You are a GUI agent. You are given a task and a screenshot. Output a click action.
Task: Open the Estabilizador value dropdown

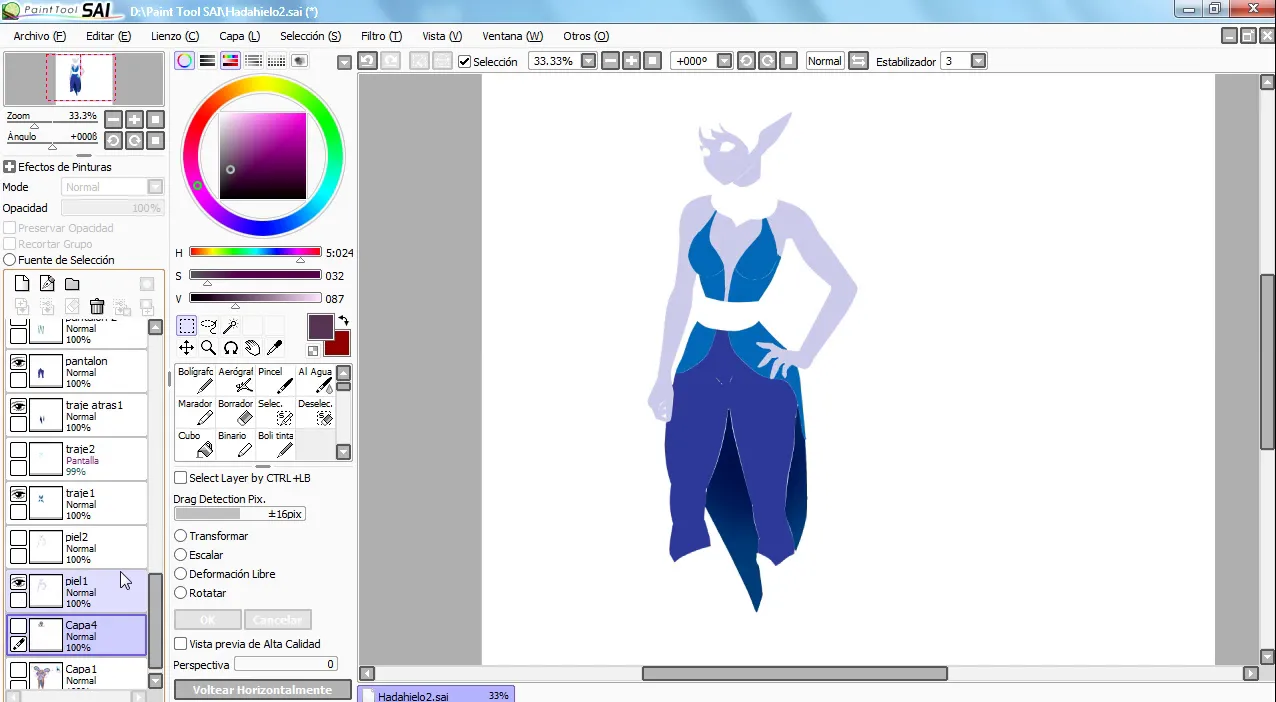978,61
